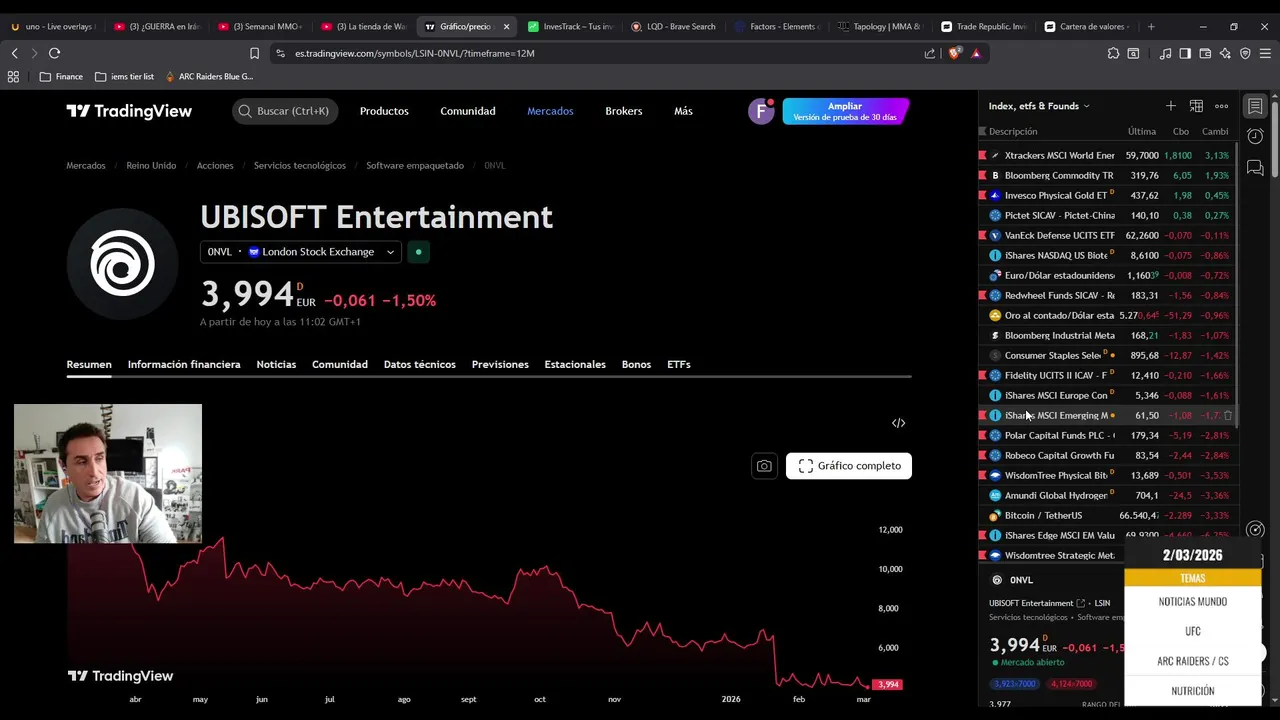Screen dimensions: 1280x720
Task: Open the Mercados header menu
Action: [550, 111]
